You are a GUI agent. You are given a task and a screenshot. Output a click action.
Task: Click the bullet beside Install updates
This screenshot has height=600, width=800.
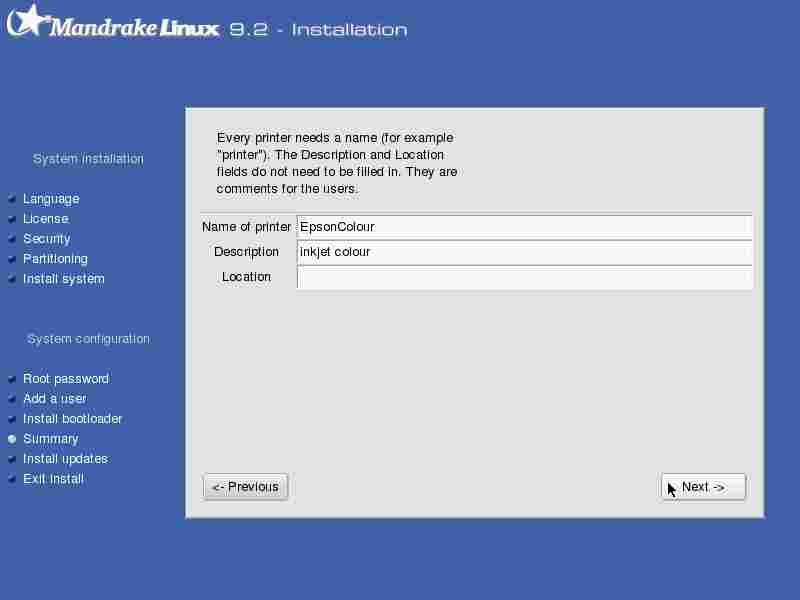pyautogui.click(x=12, y=459)
